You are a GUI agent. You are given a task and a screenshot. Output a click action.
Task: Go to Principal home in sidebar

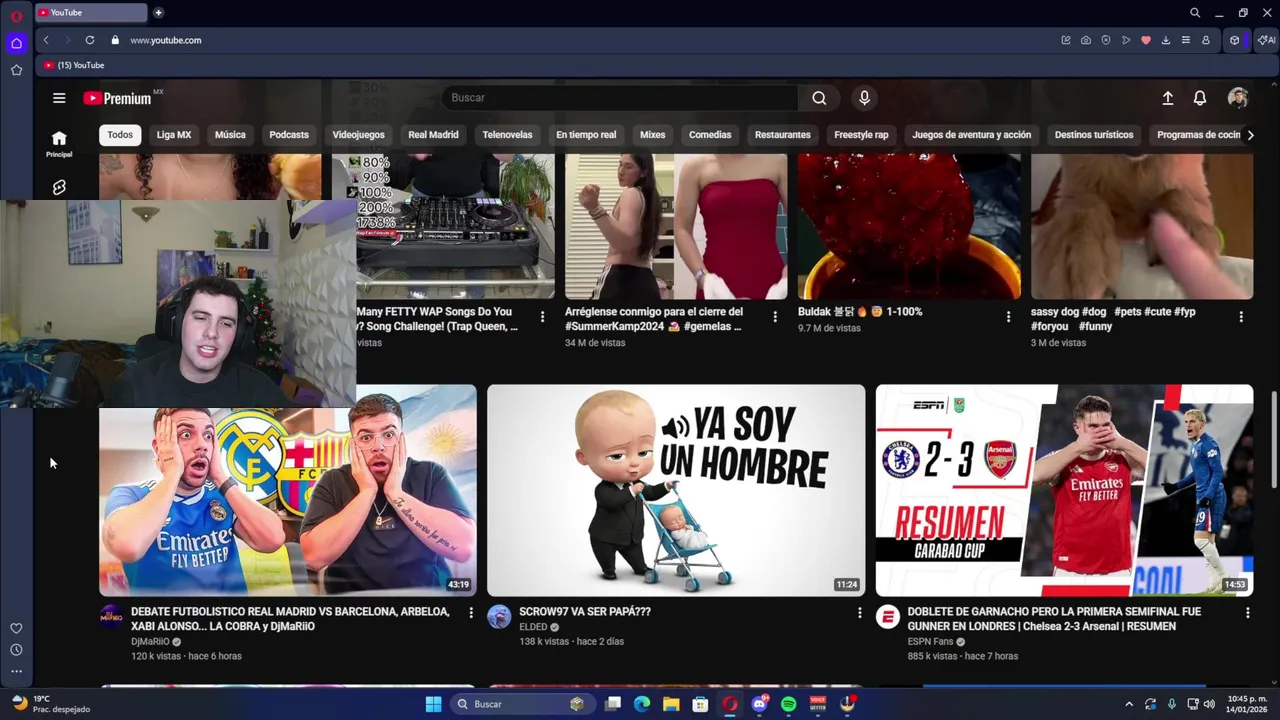[x=59, y=144]
